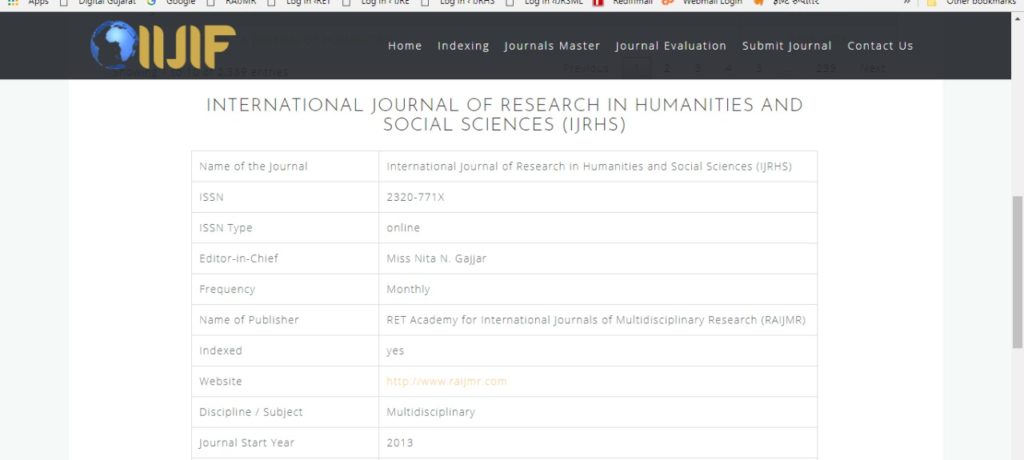Click the journal title heading text

[x=504, y=115]
